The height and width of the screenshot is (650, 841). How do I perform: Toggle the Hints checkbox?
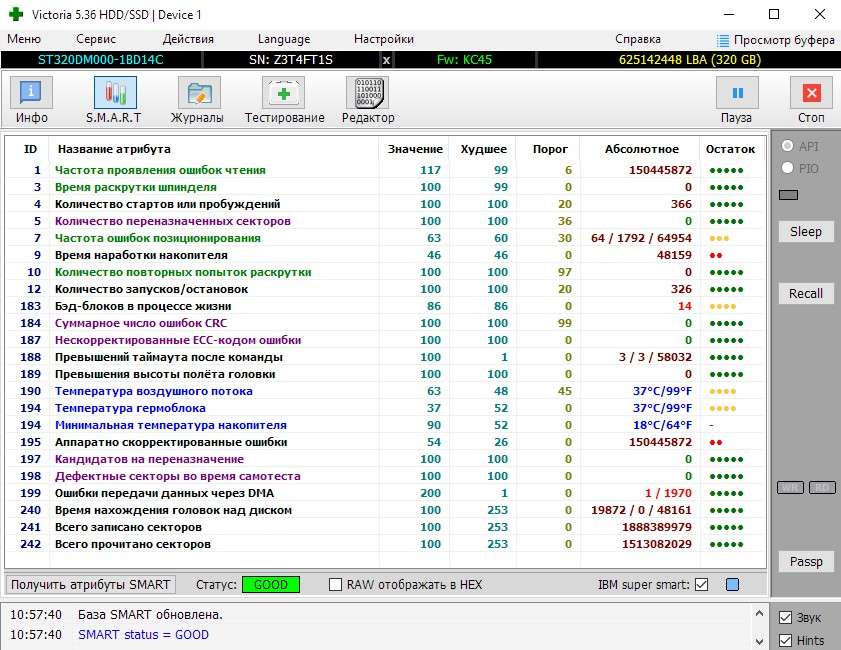(x=785, y=640)
